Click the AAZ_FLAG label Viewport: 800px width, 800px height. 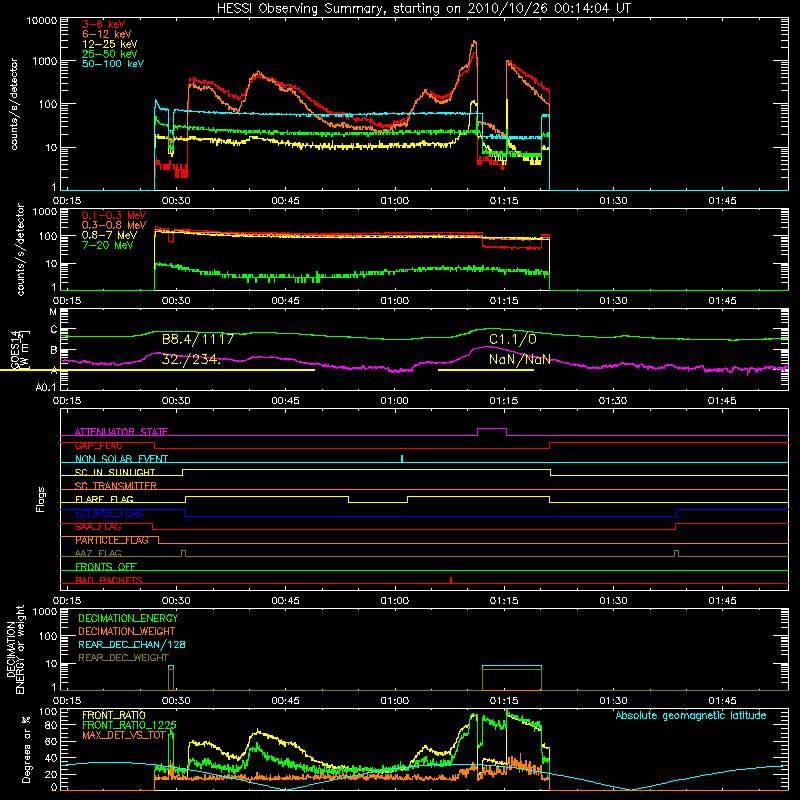98,553
